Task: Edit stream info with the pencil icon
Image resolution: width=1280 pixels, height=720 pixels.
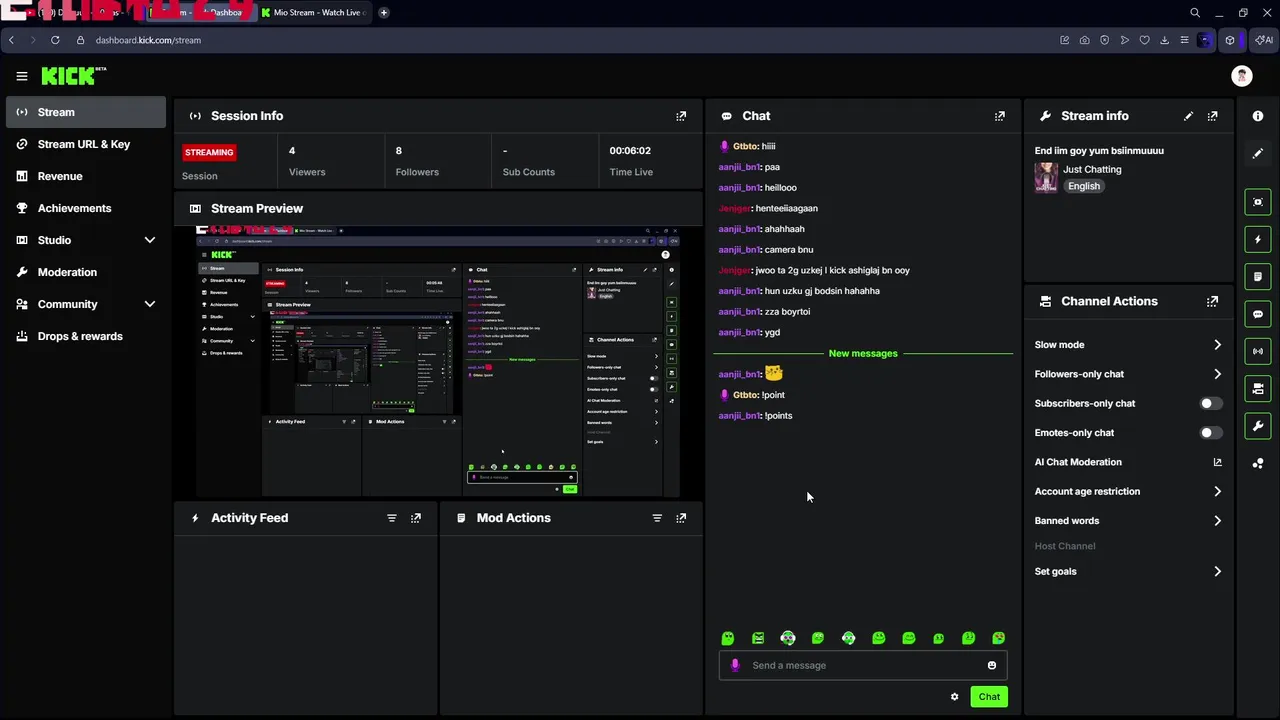Action: point(1188,116)
